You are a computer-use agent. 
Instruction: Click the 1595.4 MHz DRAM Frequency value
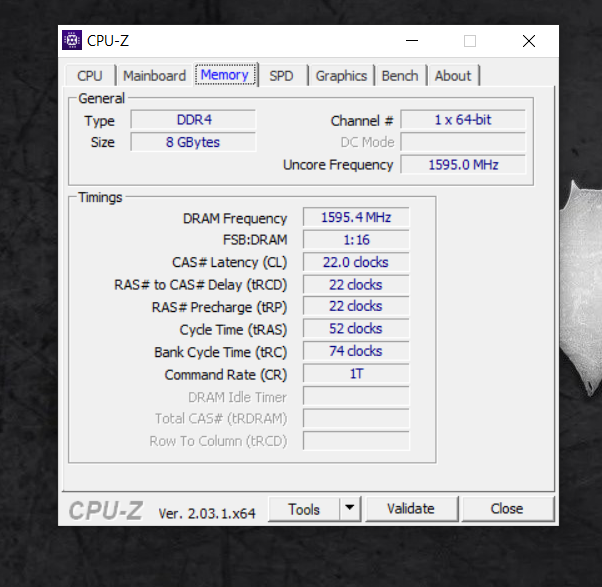tap(356, 218)
